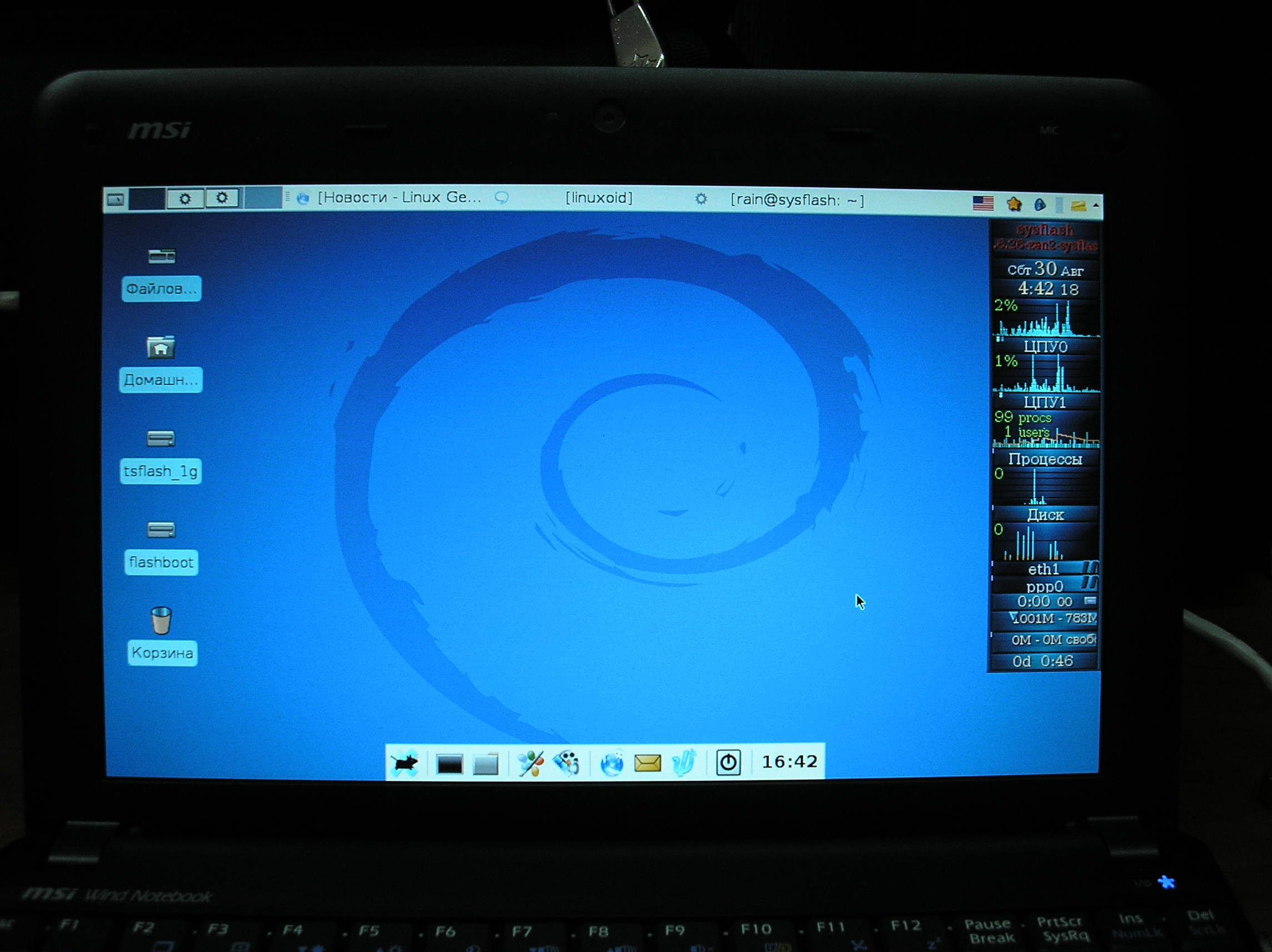Open the paint palette graphics launcher
1272x952 pixels.
530,763
